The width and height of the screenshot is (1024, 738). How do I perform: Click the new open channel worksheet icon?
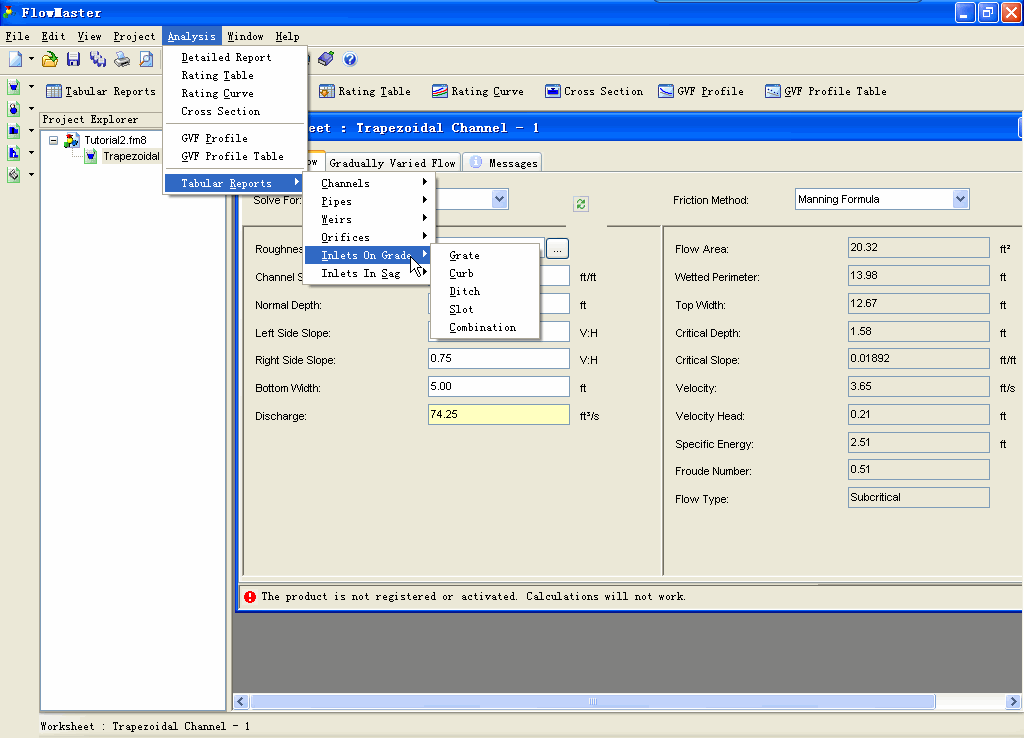point(14,87)
